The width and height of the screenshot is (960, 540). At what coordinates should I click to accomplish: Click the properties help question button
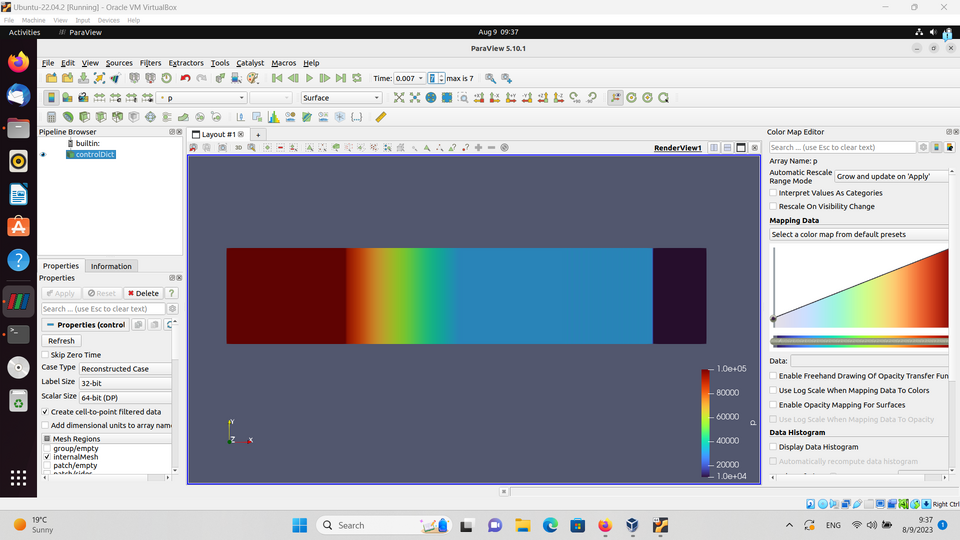pyautogui.click(x=171, y=293)
